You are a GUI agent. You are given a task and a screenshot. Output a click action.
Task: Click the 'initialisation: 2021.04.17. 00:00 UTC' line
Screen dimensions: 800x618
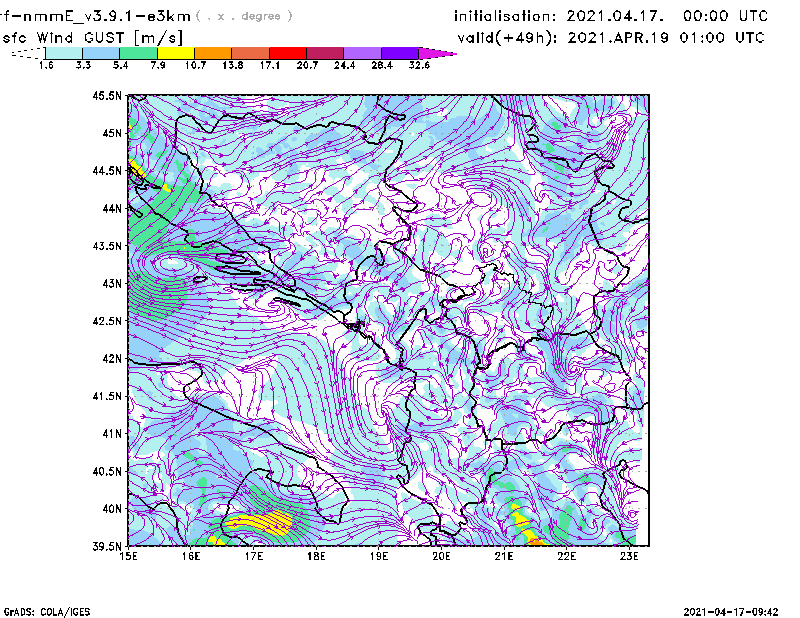611,16
